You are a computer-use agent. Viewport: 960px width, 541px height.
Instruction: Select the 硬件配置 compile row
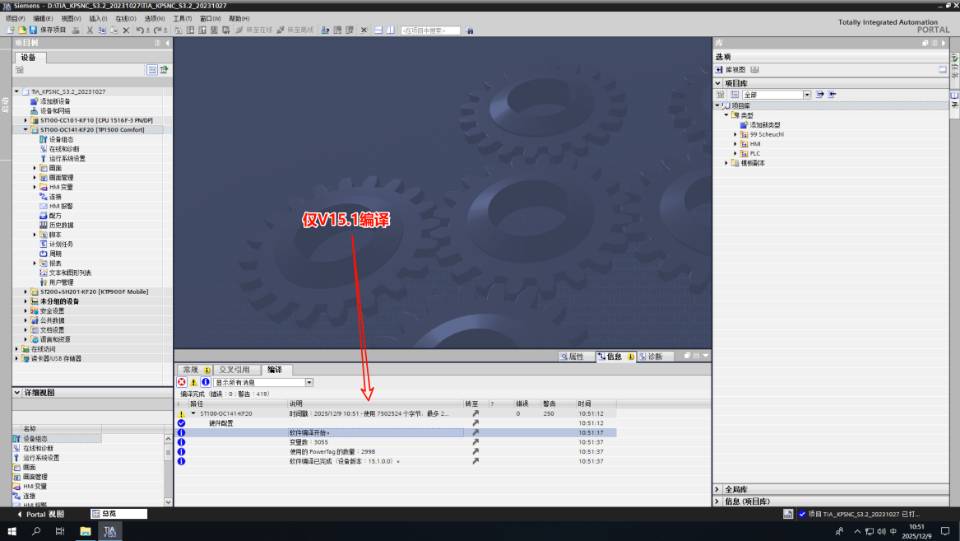tap(397, 423)
